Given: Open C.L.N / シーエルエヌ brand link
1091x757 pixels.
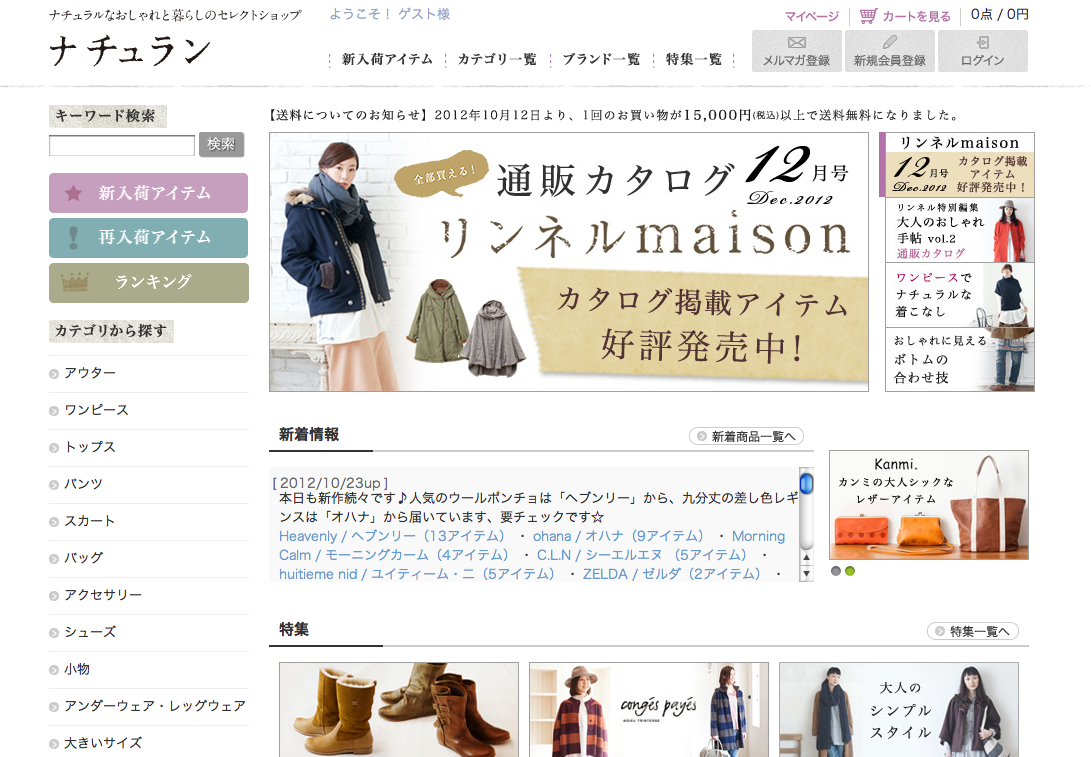Looking at the screenshot, I should [641, 555].
